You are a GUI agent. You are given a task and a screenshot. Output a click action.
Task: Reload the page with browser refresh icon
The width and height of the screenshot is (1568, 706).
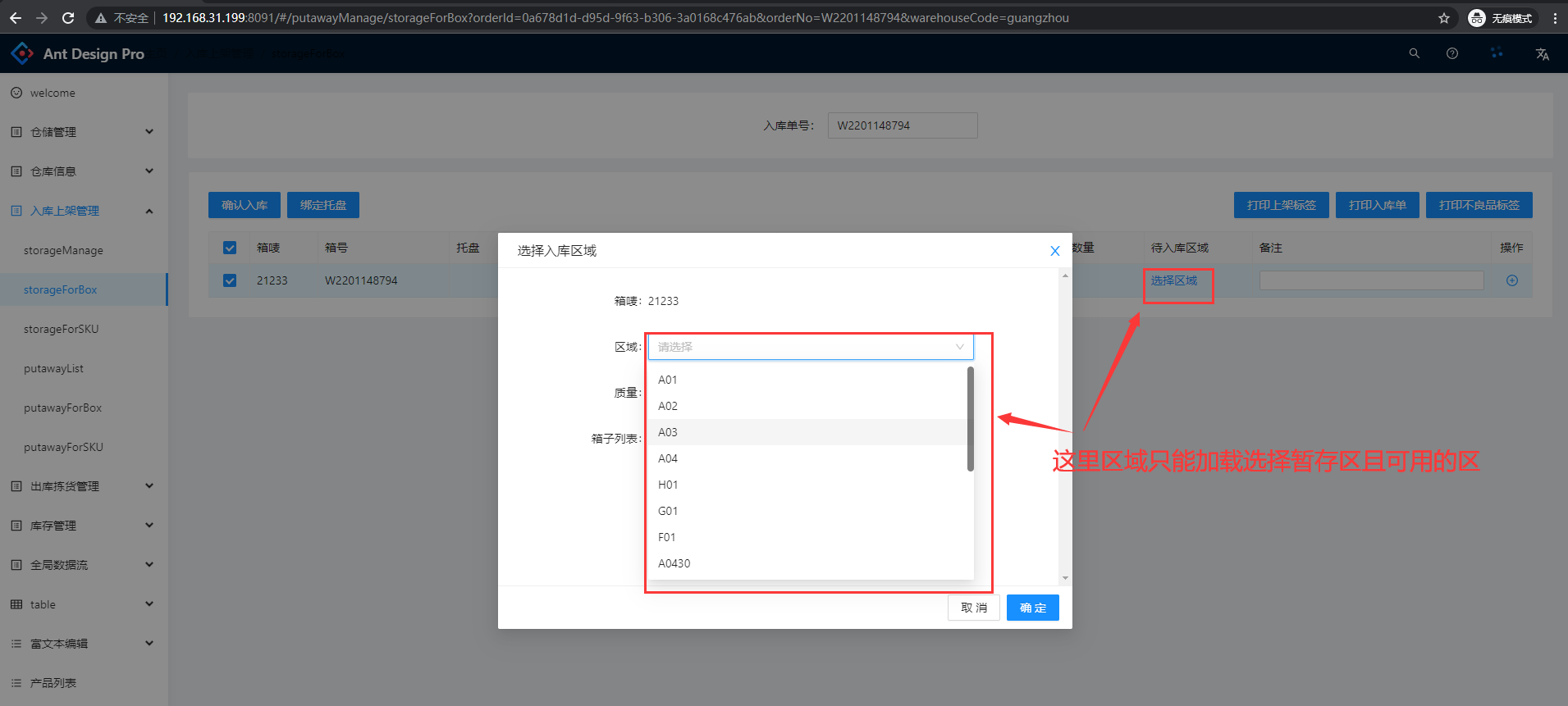tap(68, 18)
